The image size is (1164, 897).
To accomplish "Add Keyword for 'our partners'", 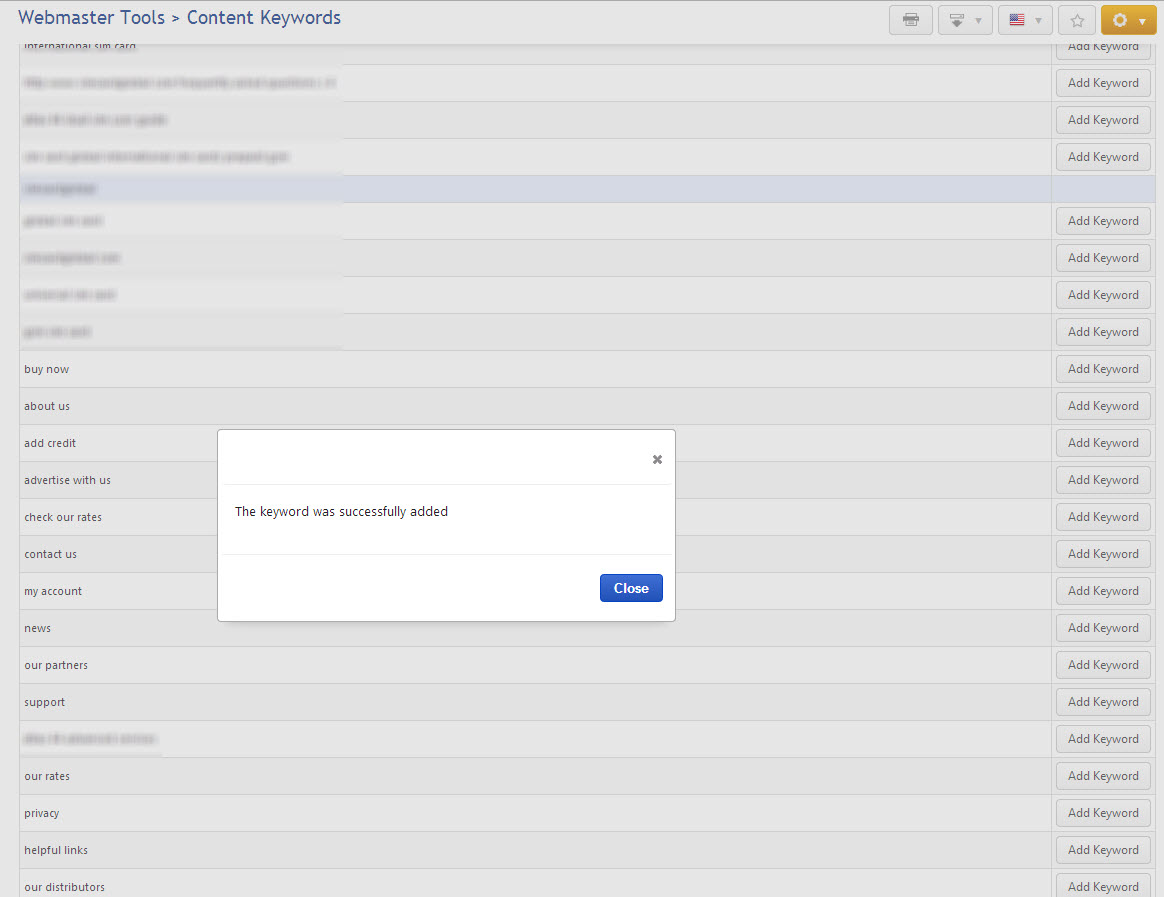I will tap(1103, 665).
